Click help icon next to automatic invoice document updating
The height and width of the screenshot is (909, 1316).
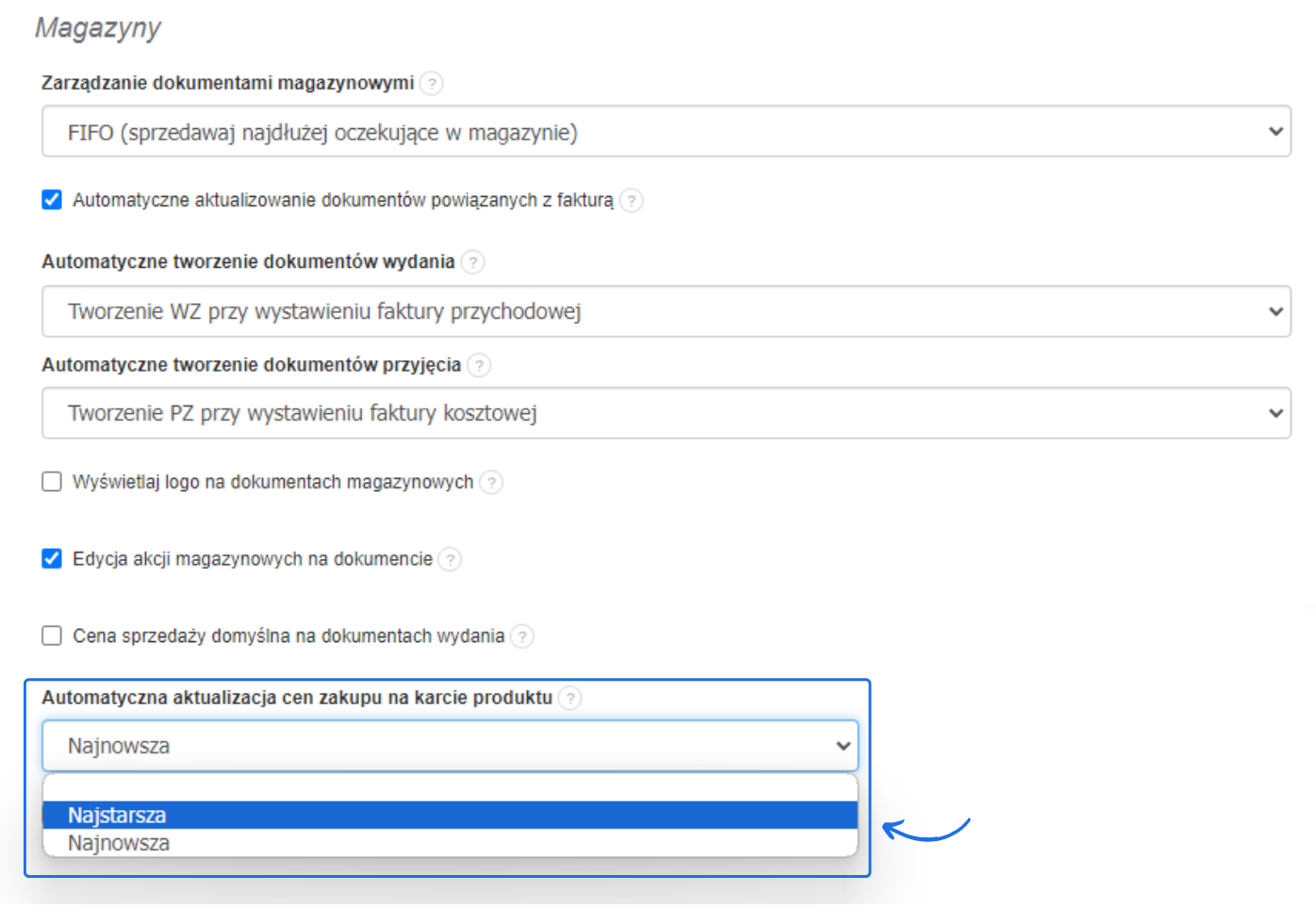pos(632,200)
